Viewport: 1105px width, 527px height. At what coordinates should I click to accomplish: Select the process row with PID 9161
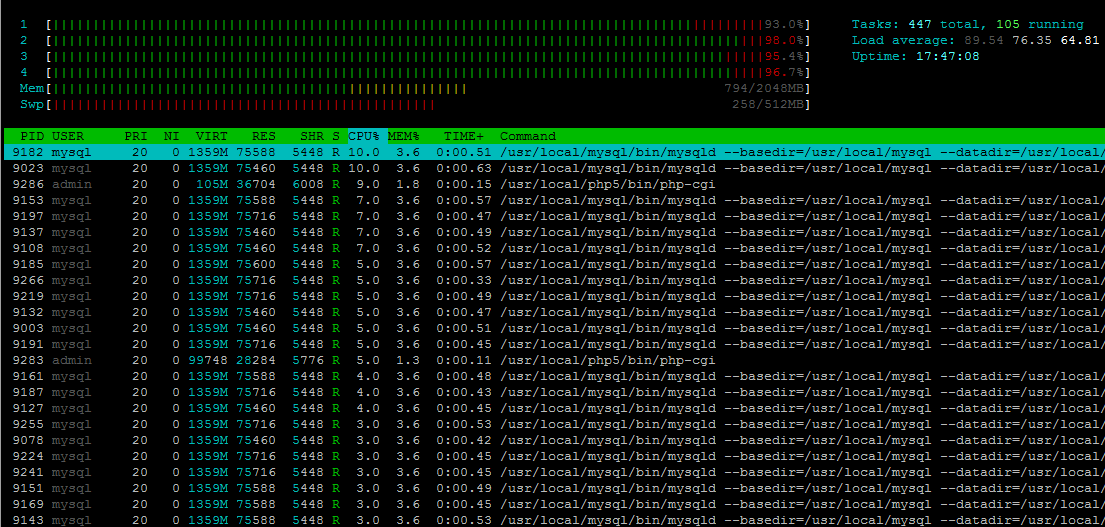554,376
